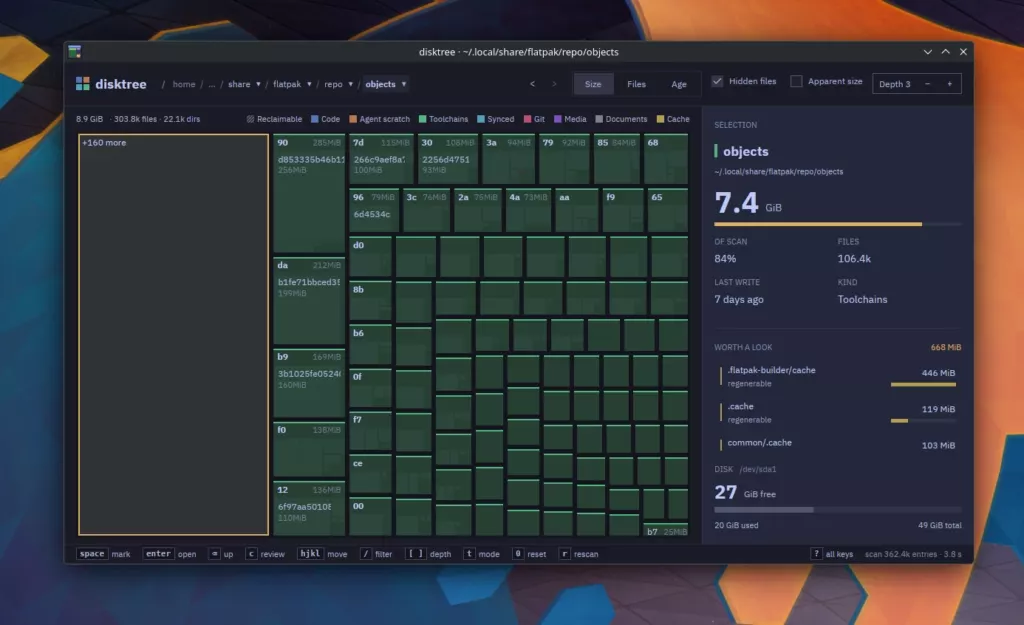Click the 0 reset key hint
1024x625 pixels.
[x=529, y=554]
